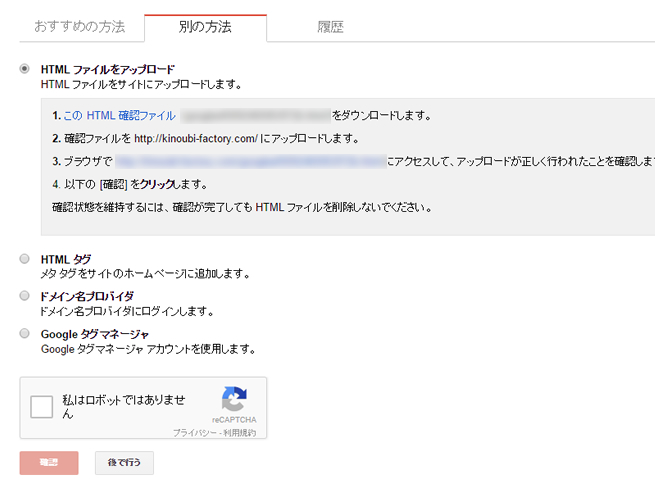Screen dimensions: 655x500
Task: Click the 後で行う button
Action: pos(124,462)
